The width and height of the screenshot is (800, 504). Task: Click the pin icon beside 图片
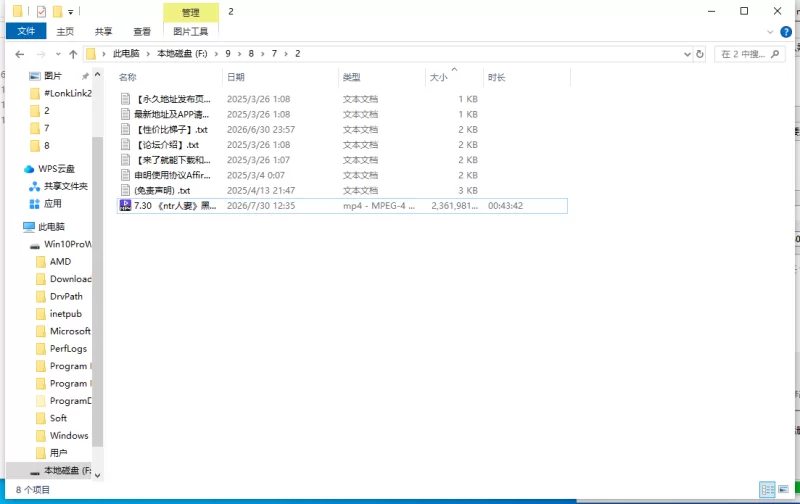(x=85, y=76)
